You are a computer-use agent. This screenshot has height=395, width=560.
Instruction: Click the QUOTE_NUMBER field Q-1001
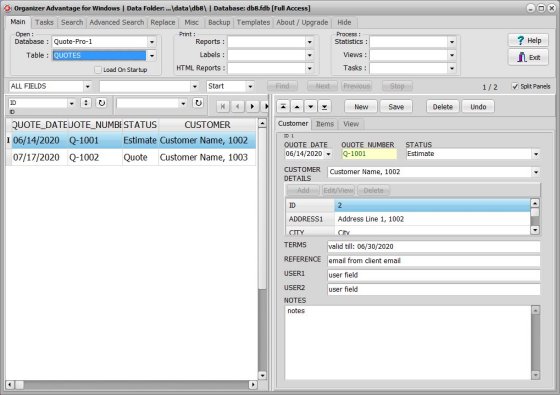point(369,154)
